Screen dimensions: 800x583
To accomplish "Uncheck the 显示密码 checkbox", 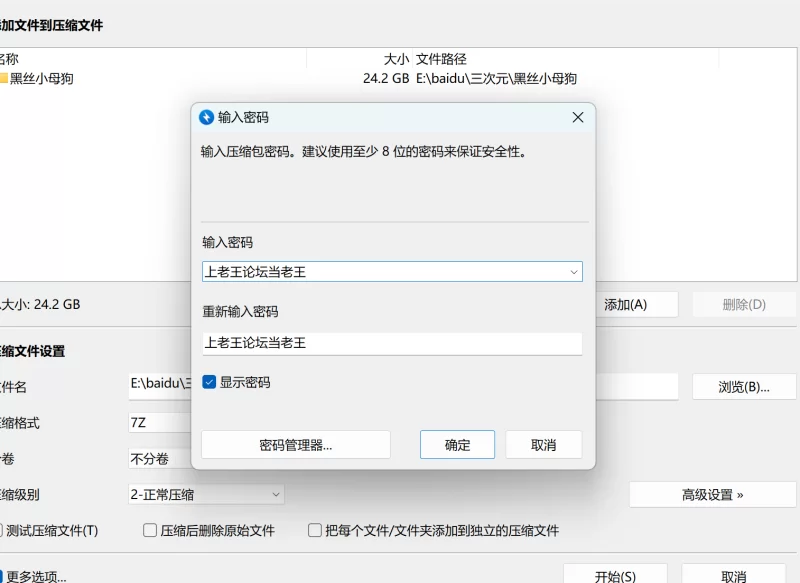I will 209,382.
